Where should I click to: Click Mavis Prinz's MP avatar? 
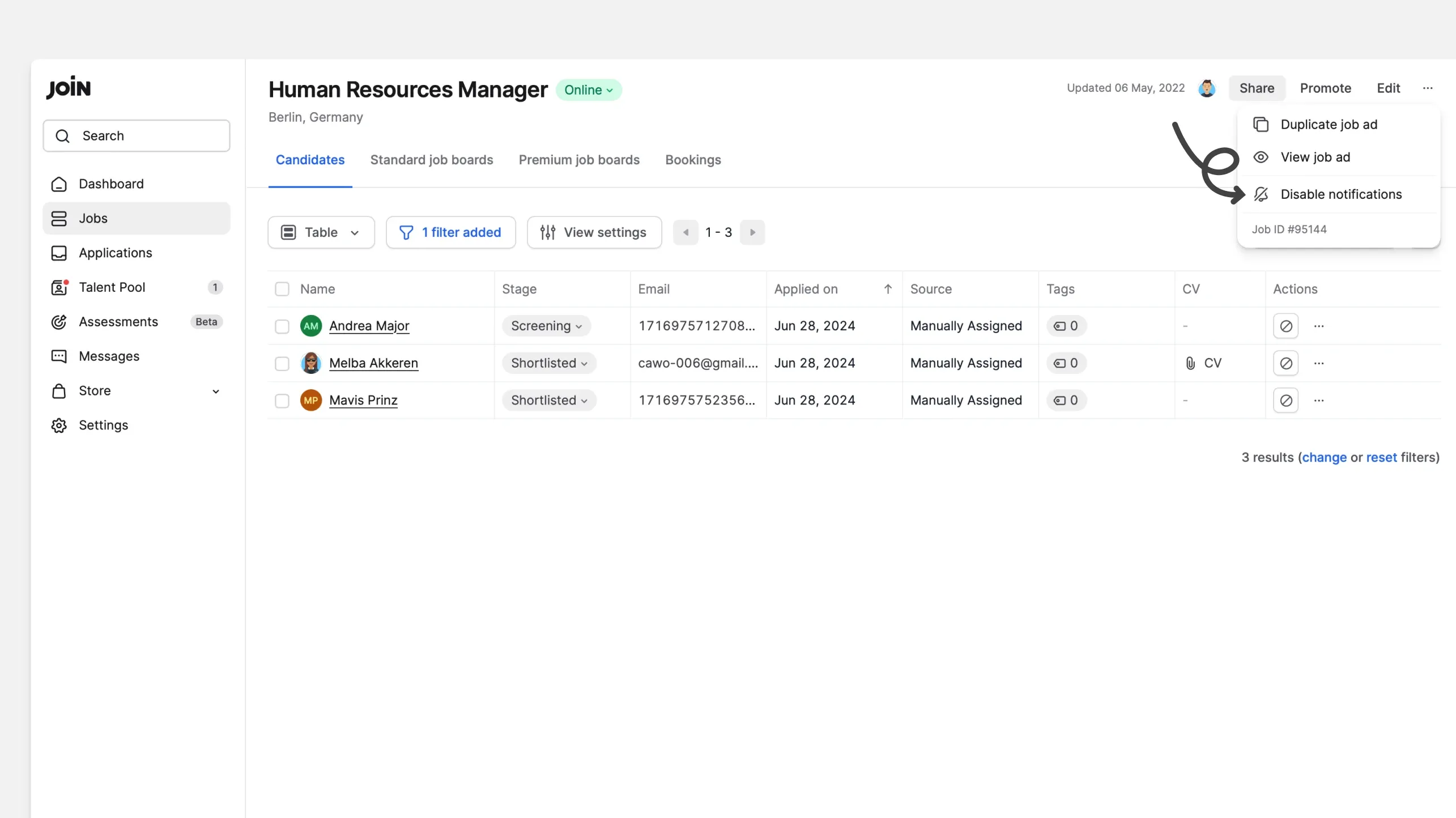[311, 401]
